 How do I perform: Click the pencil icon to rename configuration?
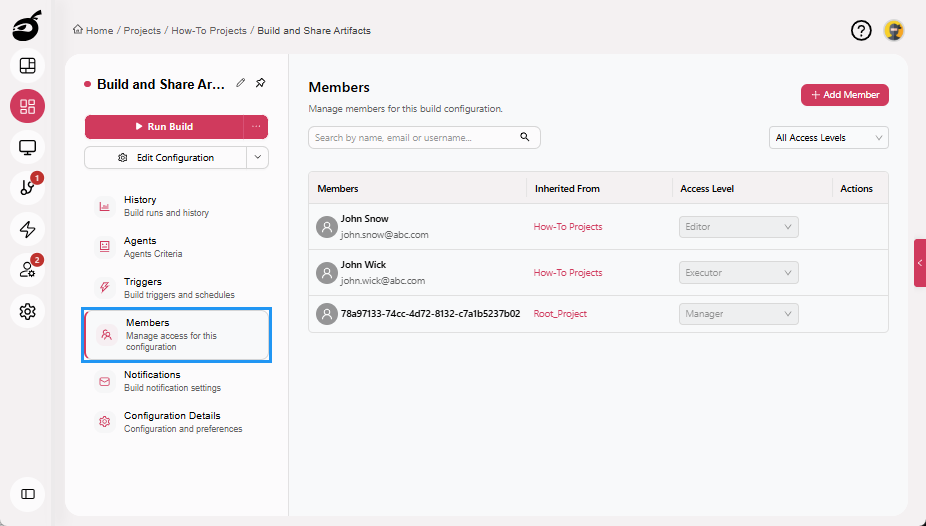240,83
